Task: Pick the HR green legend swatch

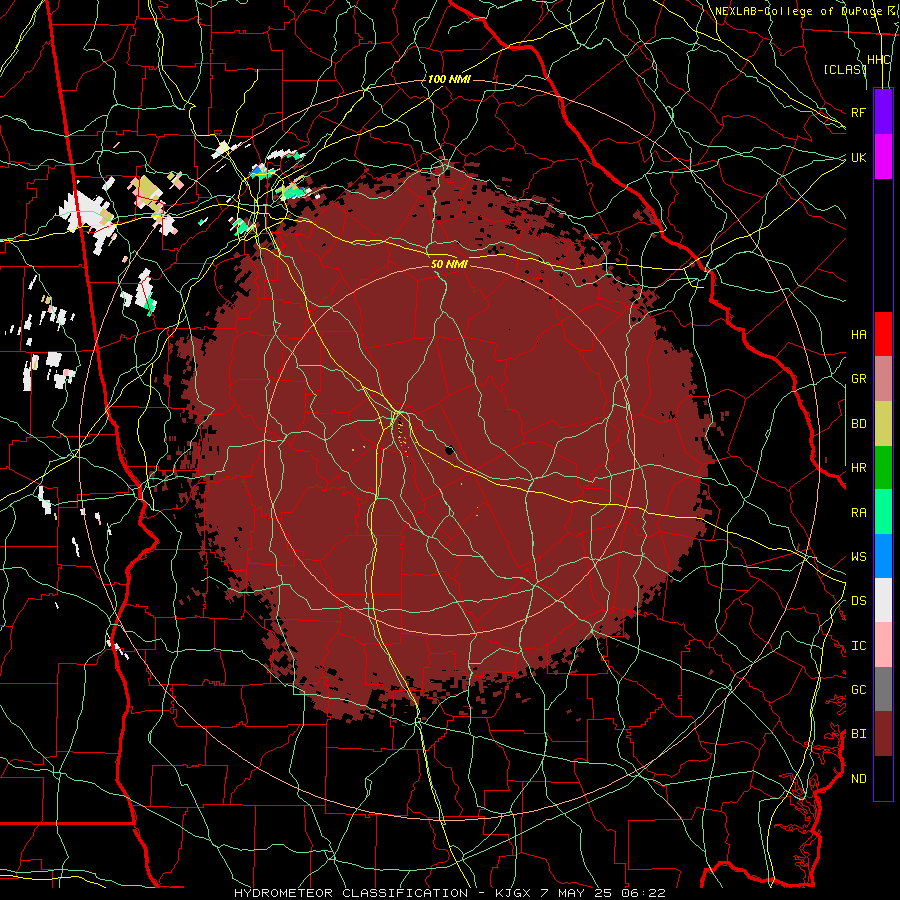Action: [x=883, y=468]
